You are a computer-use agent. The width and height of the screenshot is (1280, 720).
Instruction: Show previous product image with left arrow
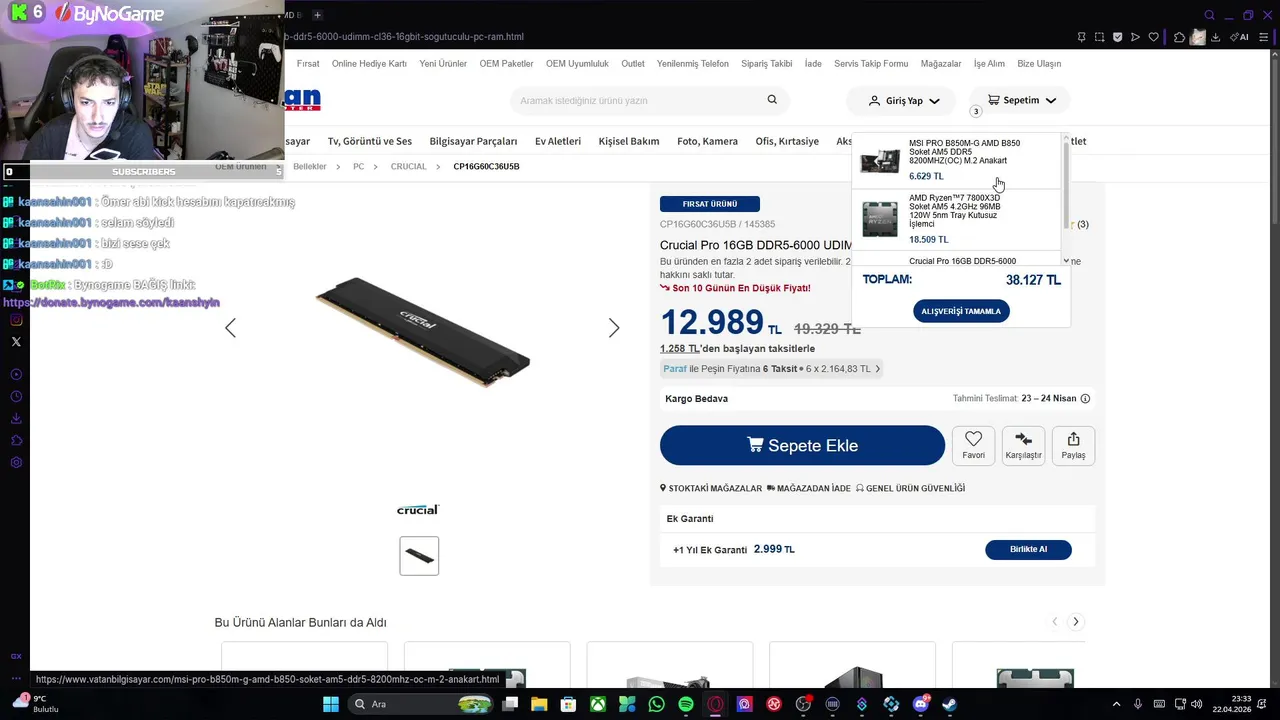[x=230, y=328]
